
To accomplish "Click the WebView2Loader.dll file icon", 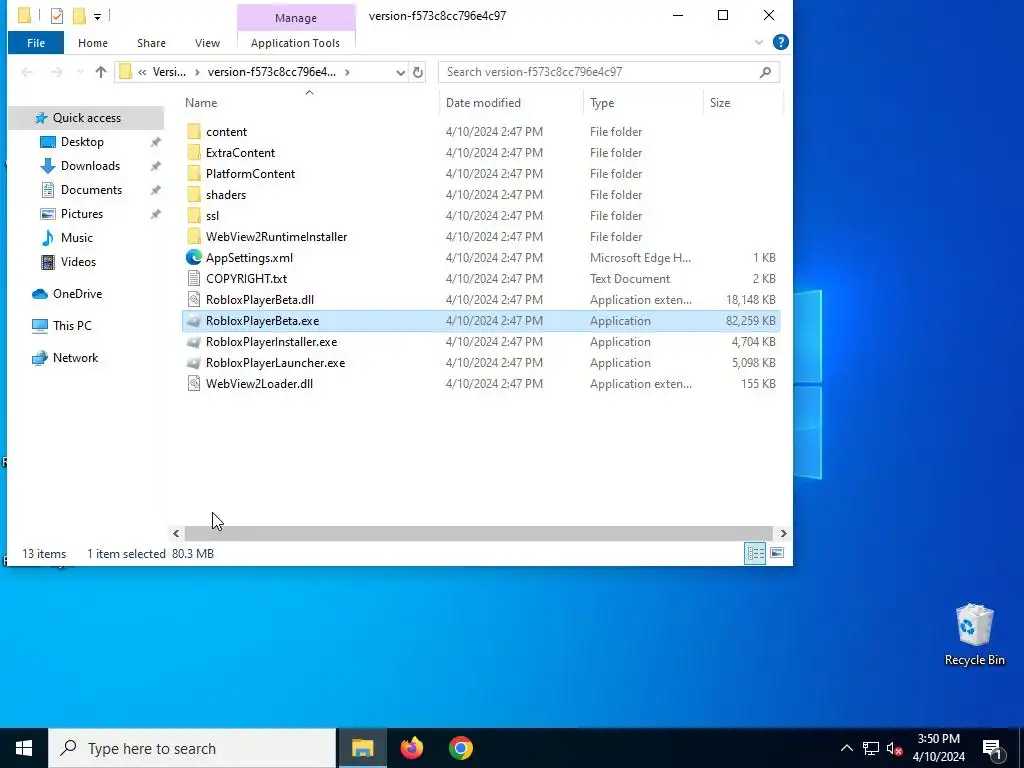I will click(194, 383).
